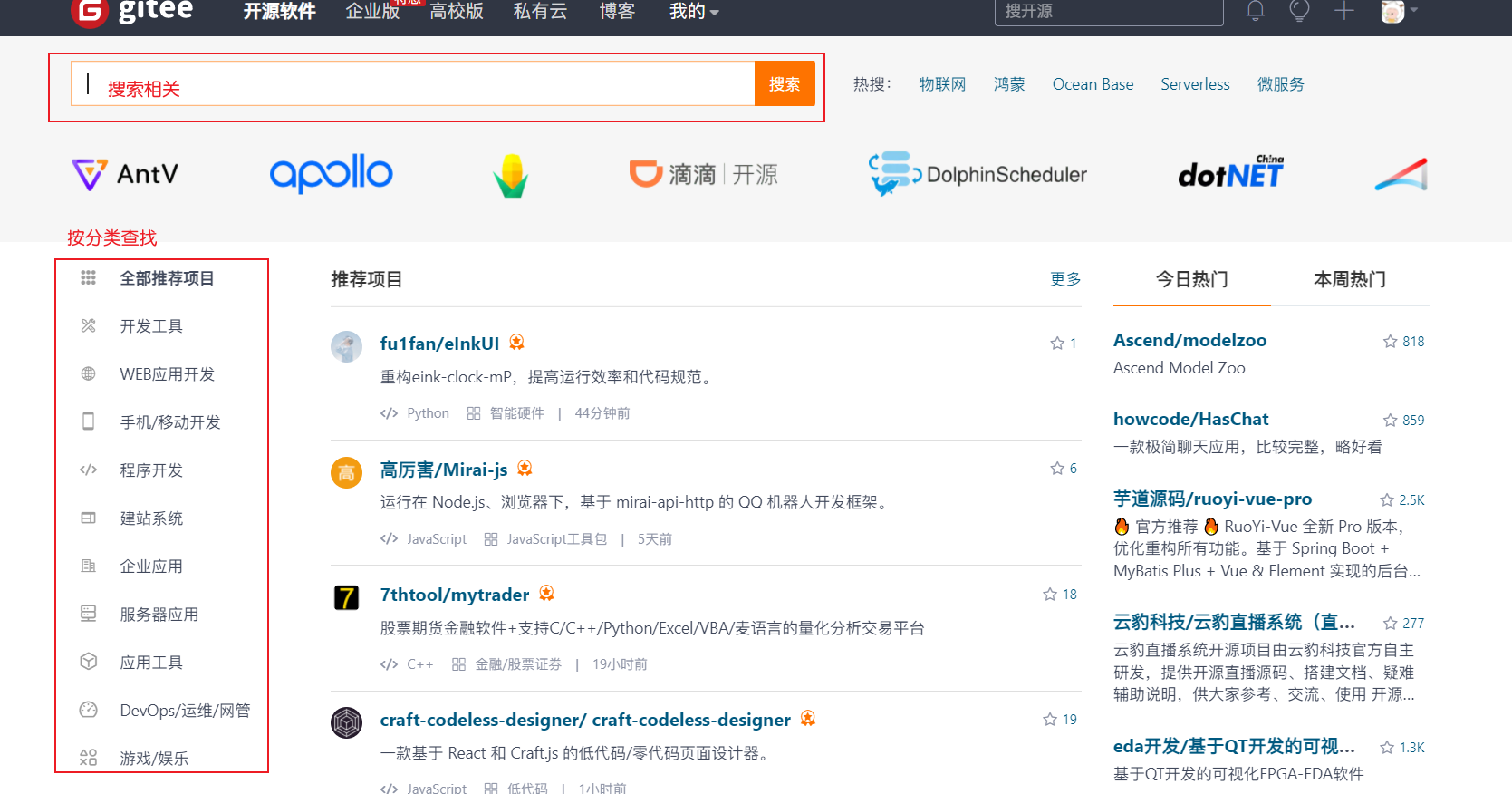Click the server icon beside 服务器应用

[88, 614]
